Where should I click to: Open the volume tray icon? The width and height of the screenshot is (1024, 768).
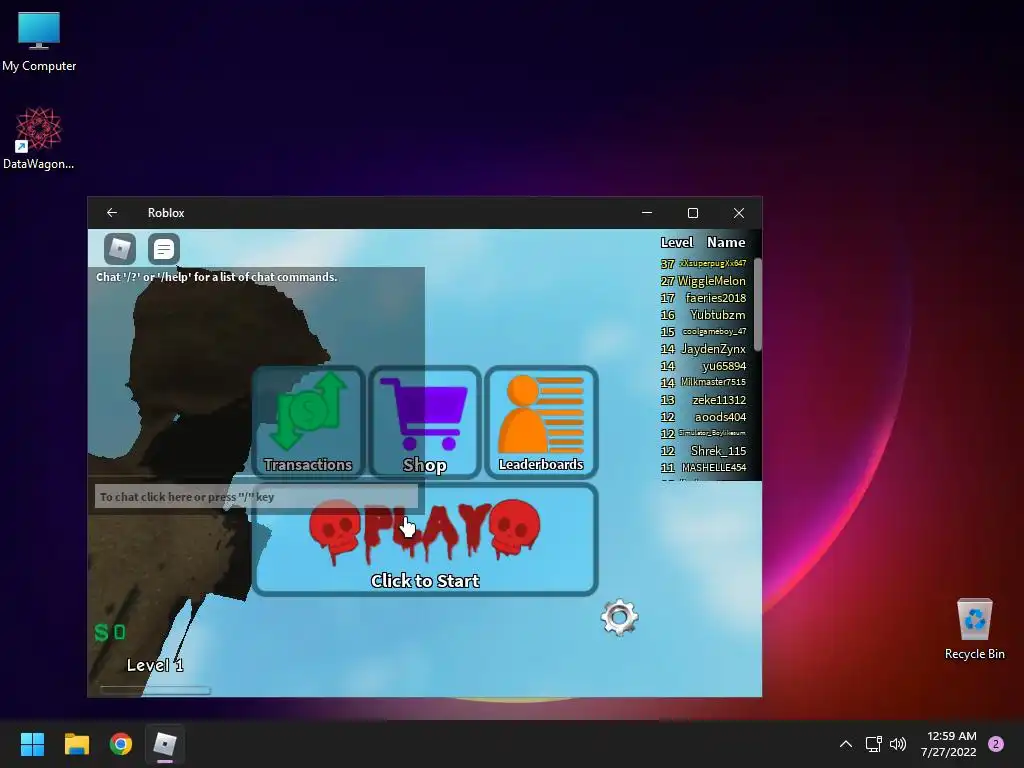click(x=898, y=744)
